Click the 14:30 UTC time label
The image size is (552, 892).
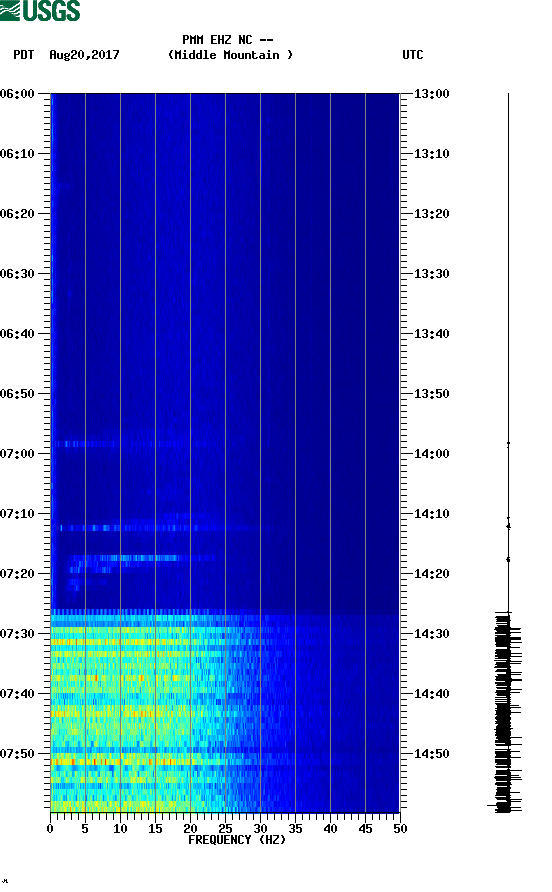(x=431, y=634)
